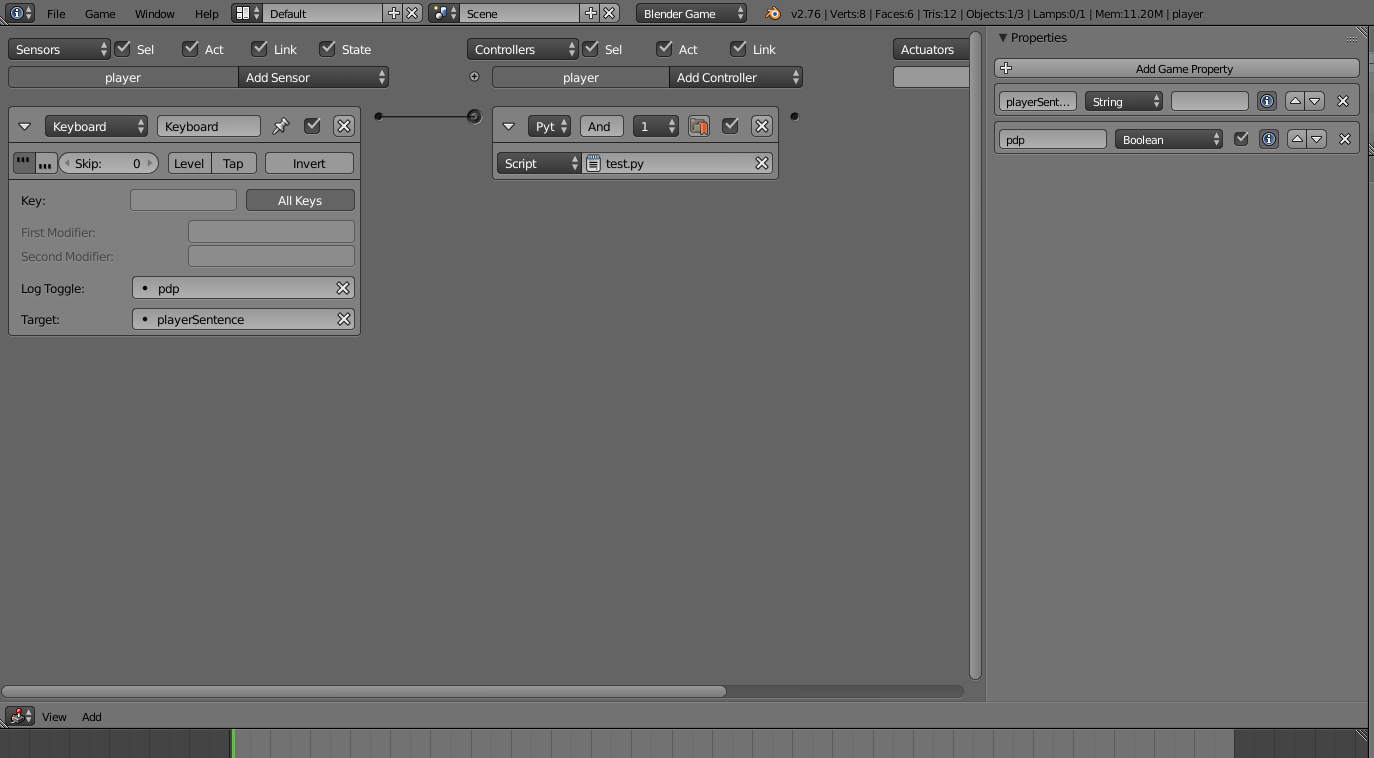1374x758 pixels.
Task: Click the priority bookmark icon on Python controller
Action: (x=699, y=126)
